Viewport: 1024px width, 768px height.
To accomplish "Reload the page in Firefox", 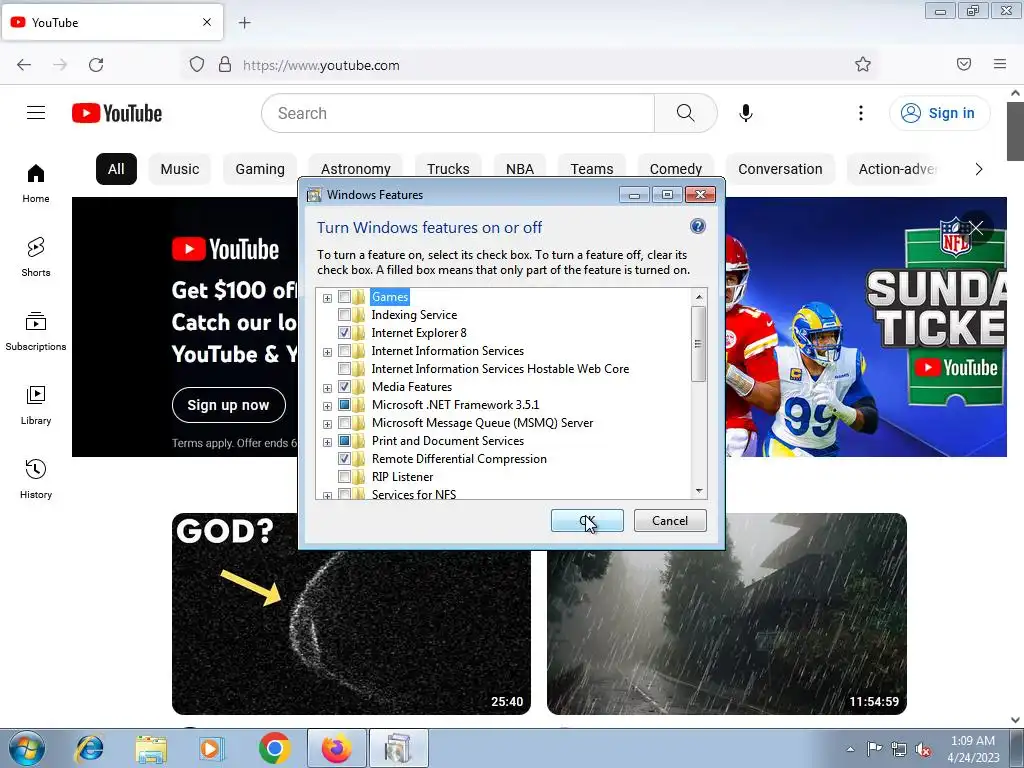I will 96,65.
